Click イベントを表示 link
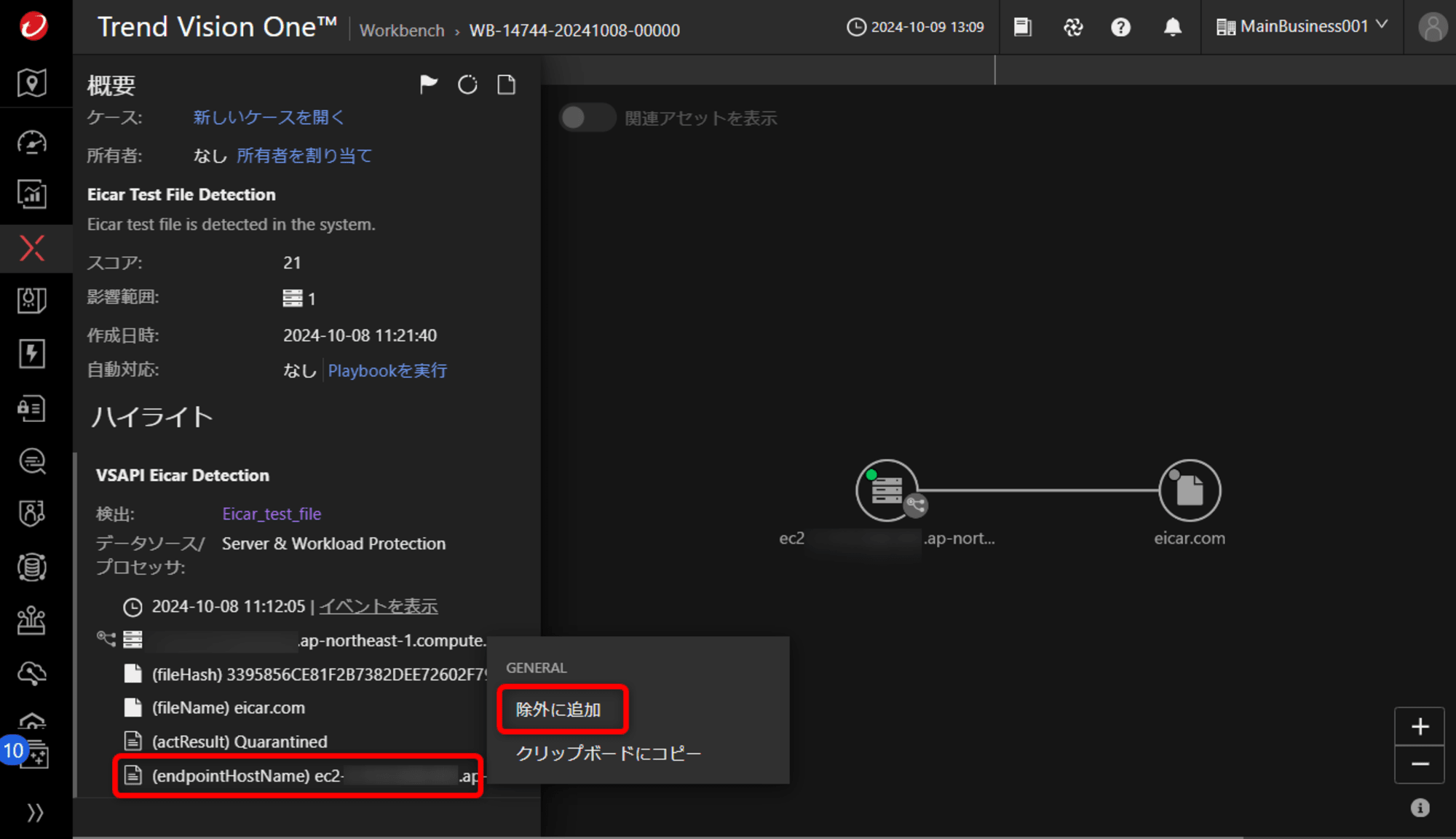The image size is (1456, 839). point(379,606)
